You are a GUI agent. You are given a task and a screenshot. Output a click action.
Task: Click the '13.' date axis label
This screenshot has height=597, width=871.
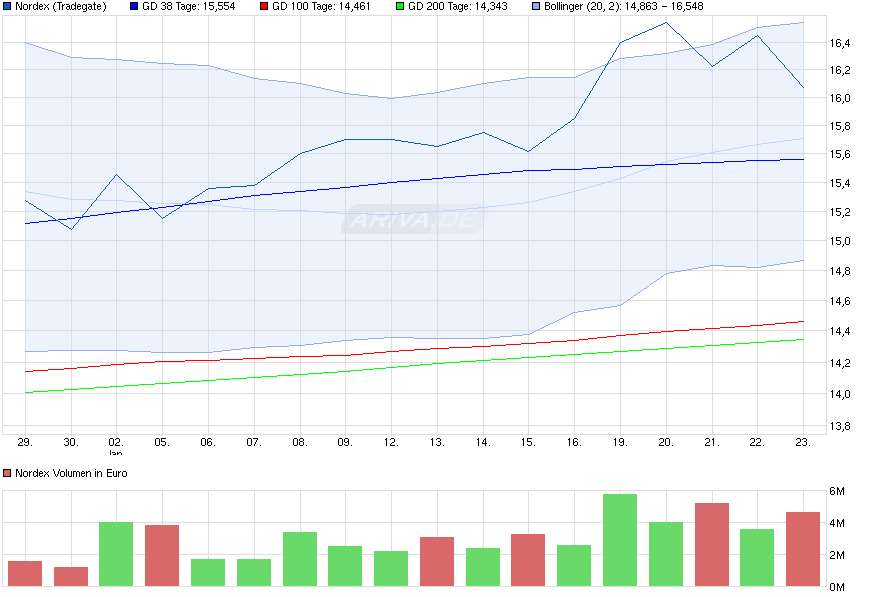pyautogui.click(x=437, y=442)
